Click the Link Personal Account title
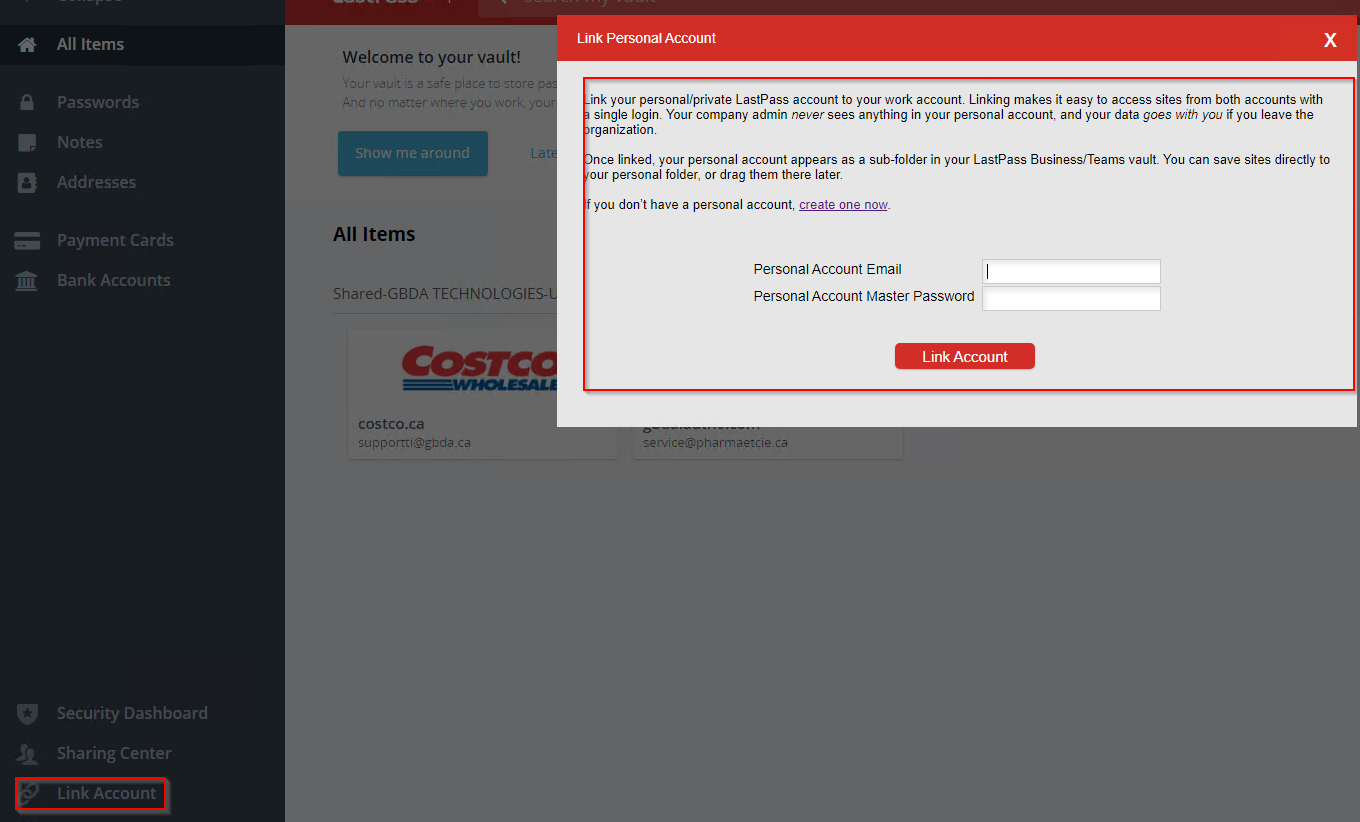The height and width of the screenshot is (822, 1360). [x=646, y=38]
